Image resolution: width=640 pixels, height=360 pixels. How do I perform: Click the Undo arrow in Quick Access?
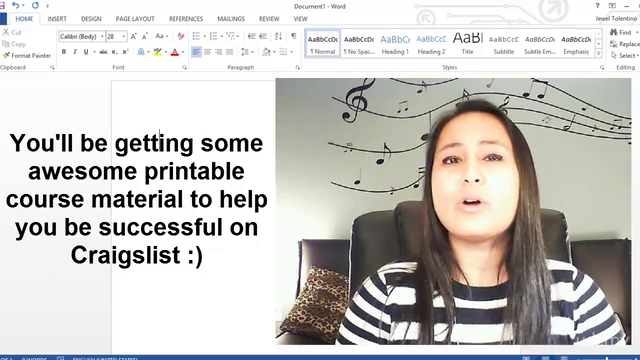point(16,5)
